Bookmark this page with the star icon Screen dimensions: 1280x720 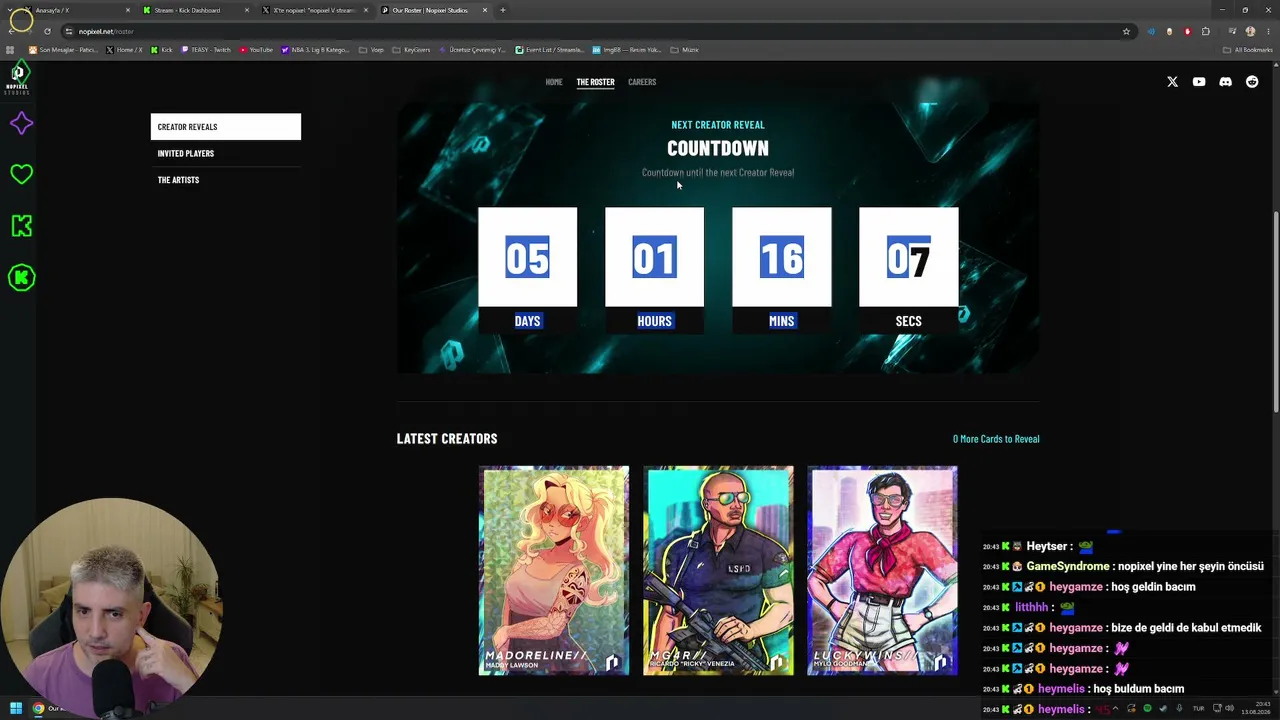coord(1126,31)
